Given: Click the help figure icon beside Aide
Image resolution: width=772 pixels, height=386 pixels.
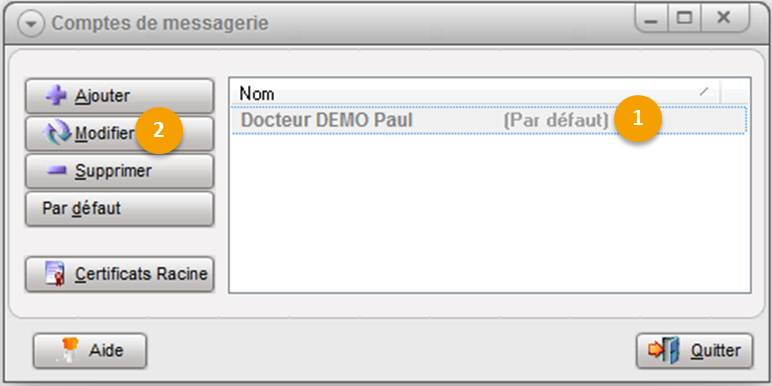Looking at the screenshot, I should (x=68, y=351).
